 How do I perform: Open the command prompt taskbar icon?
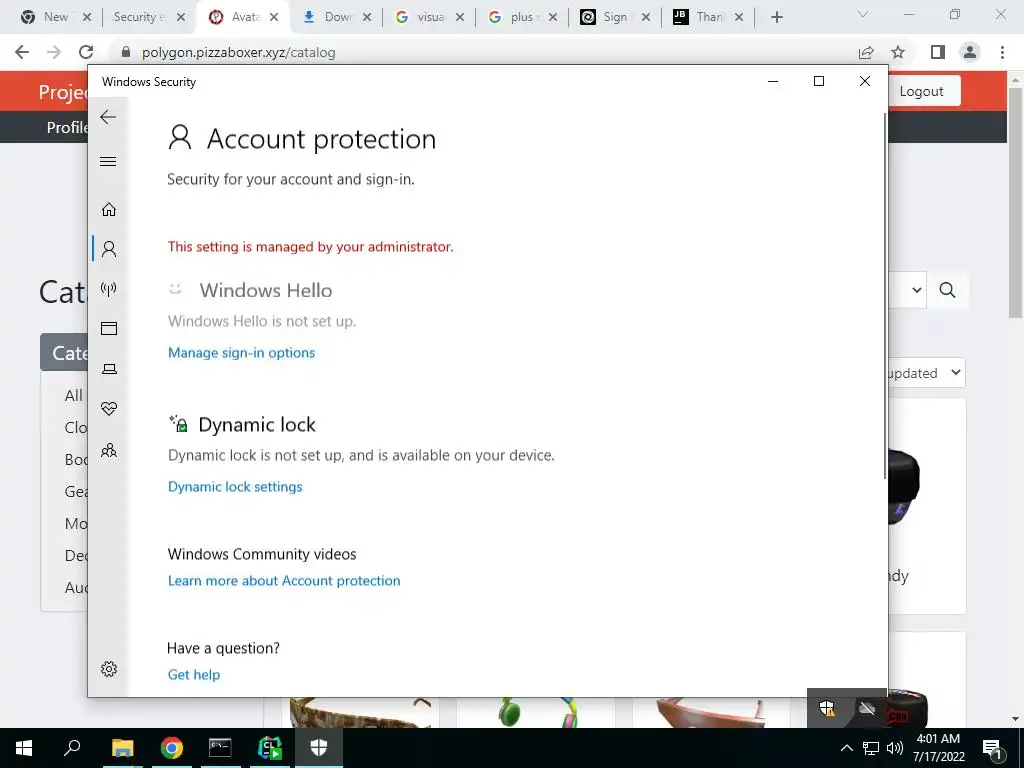220,748
